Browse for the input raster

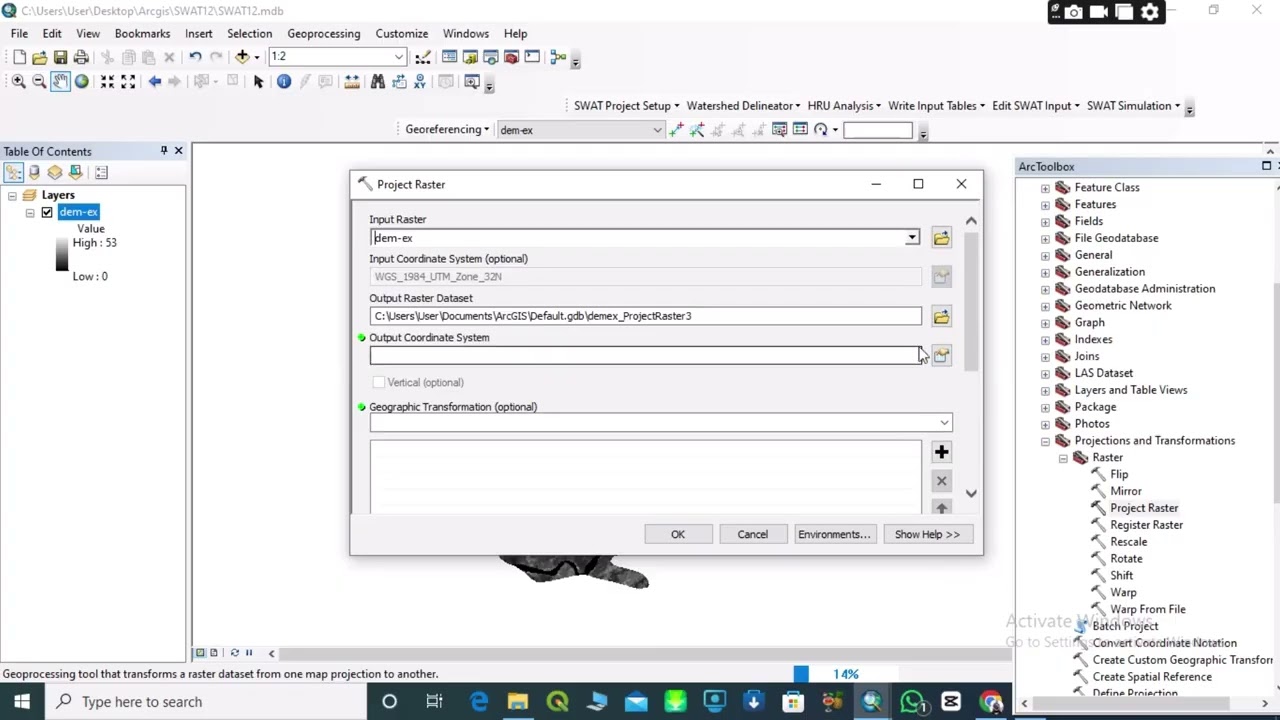(x=941, y=238)
